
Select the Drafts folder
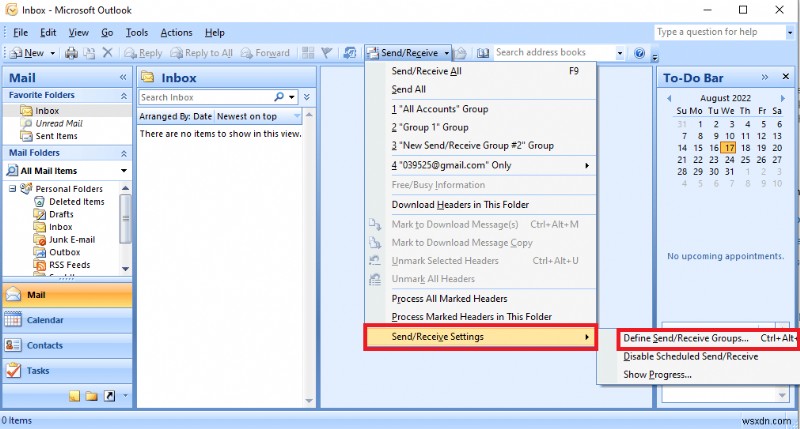61,214
